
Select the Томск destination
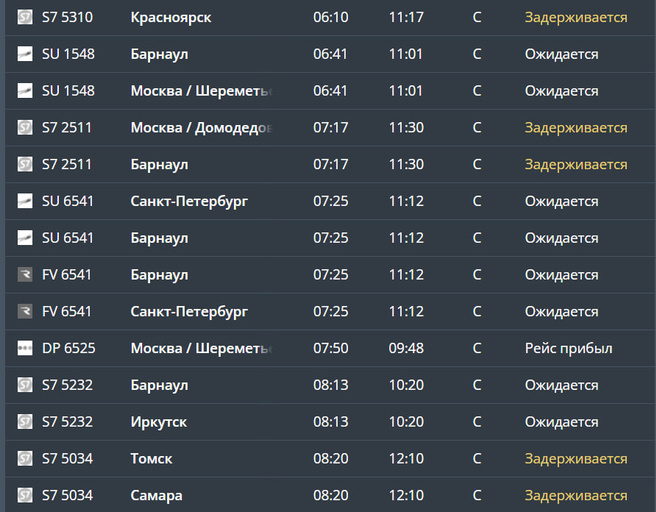click(x=152, y=458)
